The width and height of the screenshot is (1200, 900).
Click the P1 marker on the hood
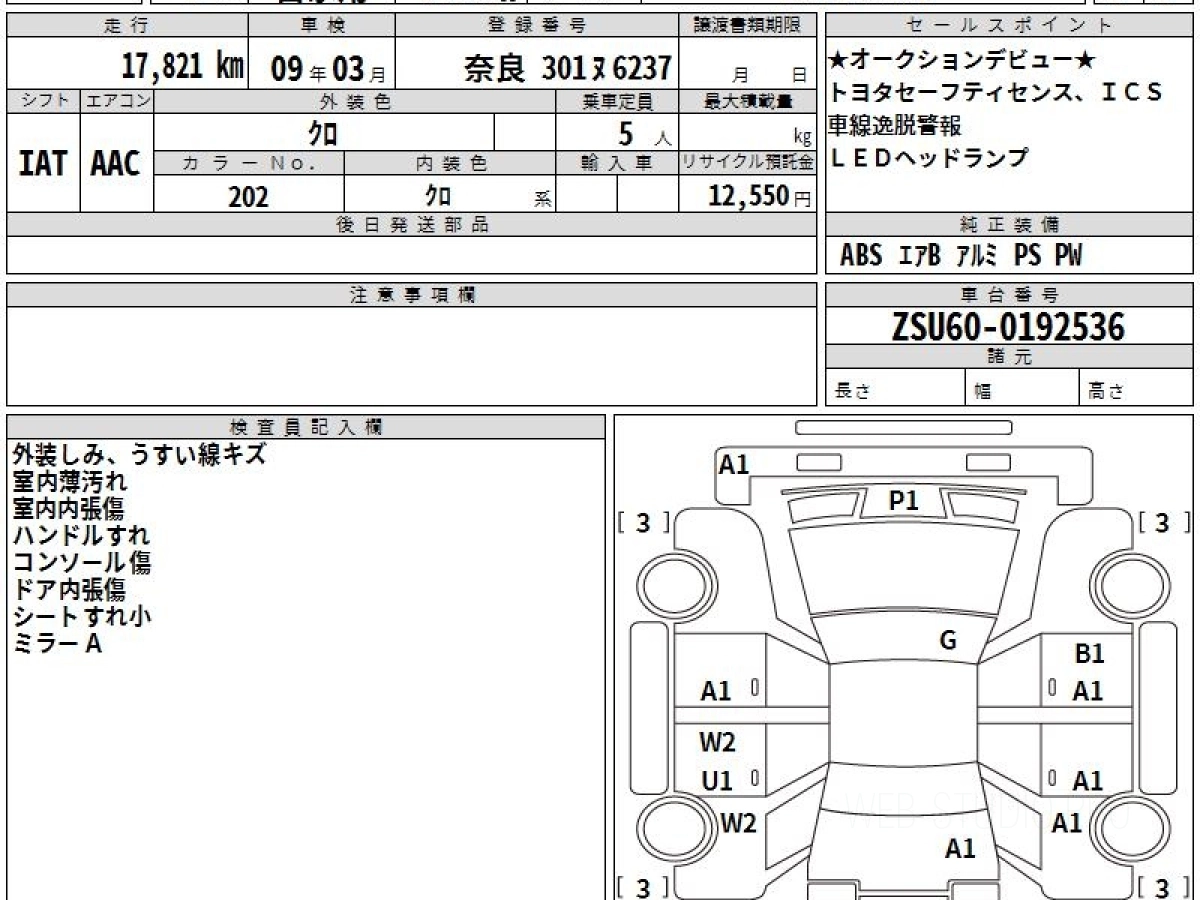(903, 501)
